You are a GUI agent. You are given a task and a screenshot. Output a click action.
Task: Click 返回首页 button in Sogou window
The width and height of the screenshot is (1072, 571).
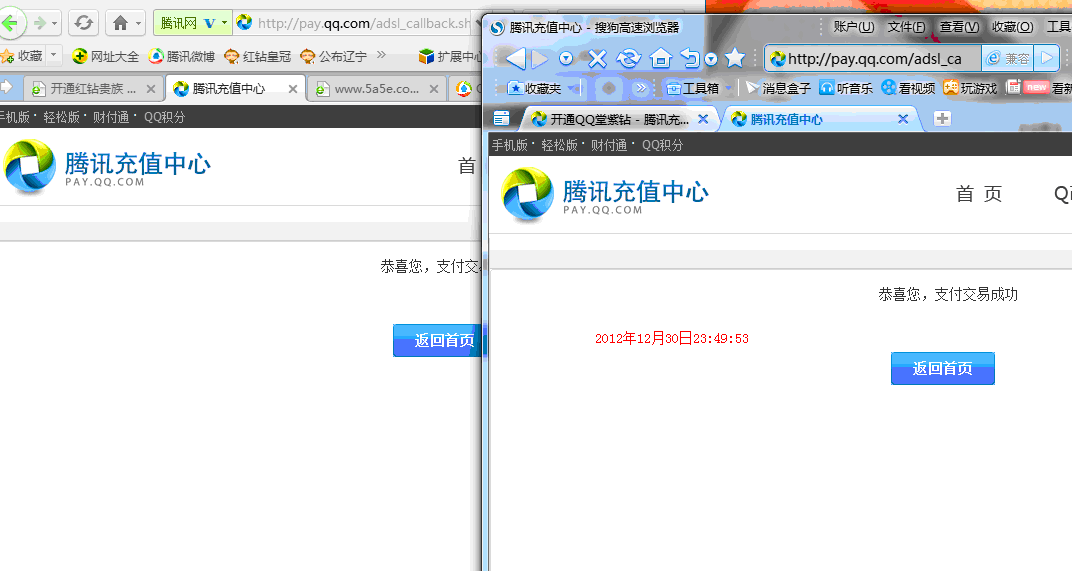pyautogui.click(x=942, y=369)
